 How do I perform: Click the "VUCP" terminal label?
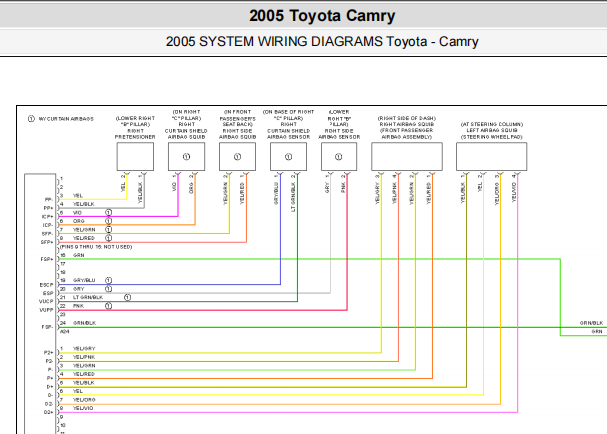pyautogui.click(x=46, y=301)
